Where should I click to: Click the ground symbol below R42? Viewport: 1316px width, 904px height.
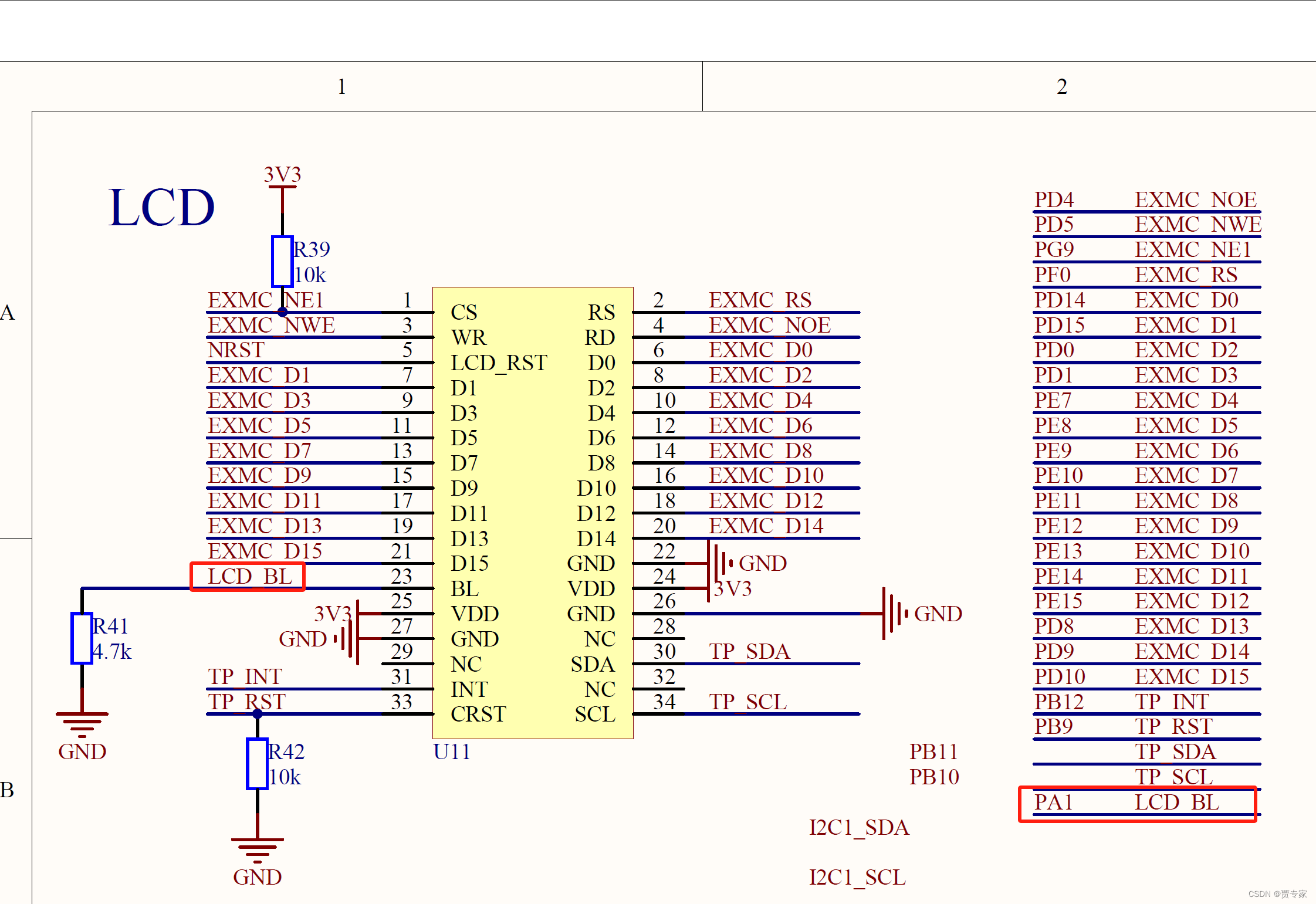pos(257,848)
